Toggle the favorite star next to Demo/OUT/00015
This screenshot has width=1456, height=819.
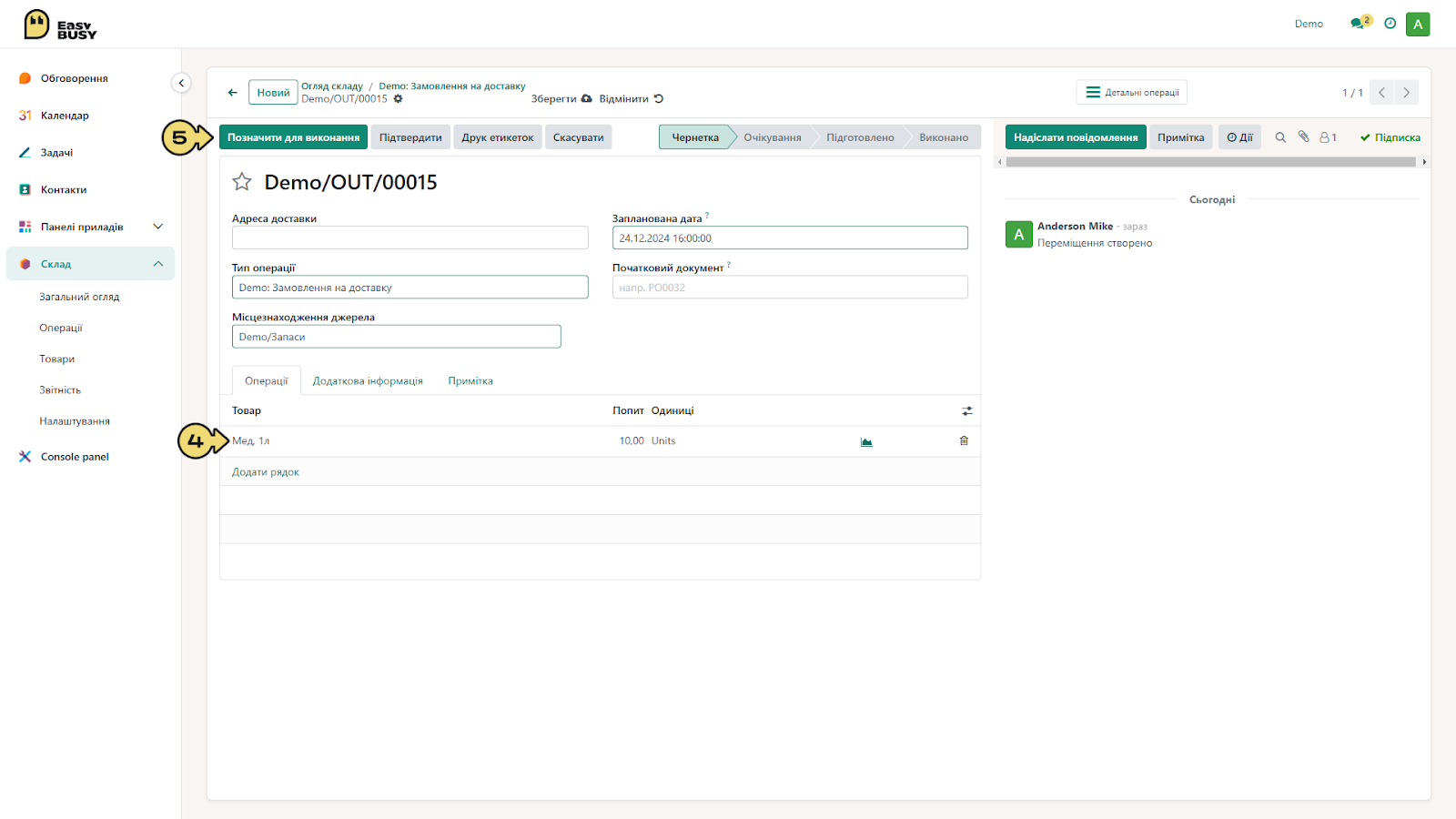(x=242, y=182)
